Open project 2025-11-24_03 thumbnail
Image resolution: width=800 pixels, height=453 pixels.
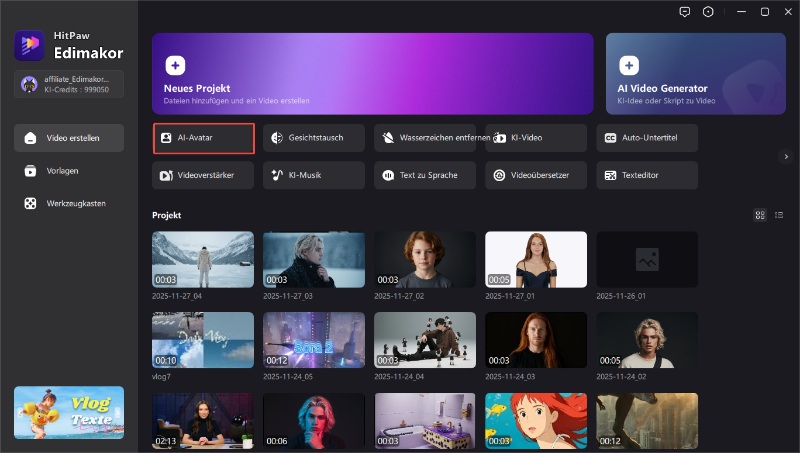pos(536,340)
